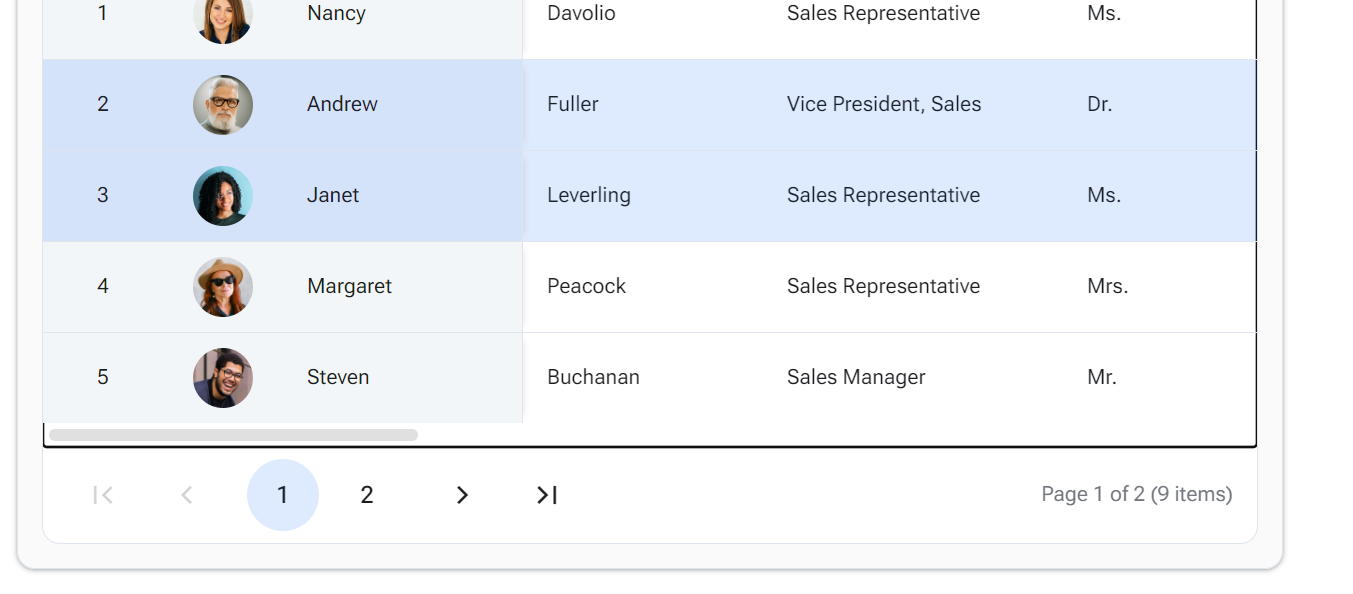Click Margaret Peacock's avatar photo
Screen dimensions: 1353x594
pyautogui.click(x=223, y=287)
